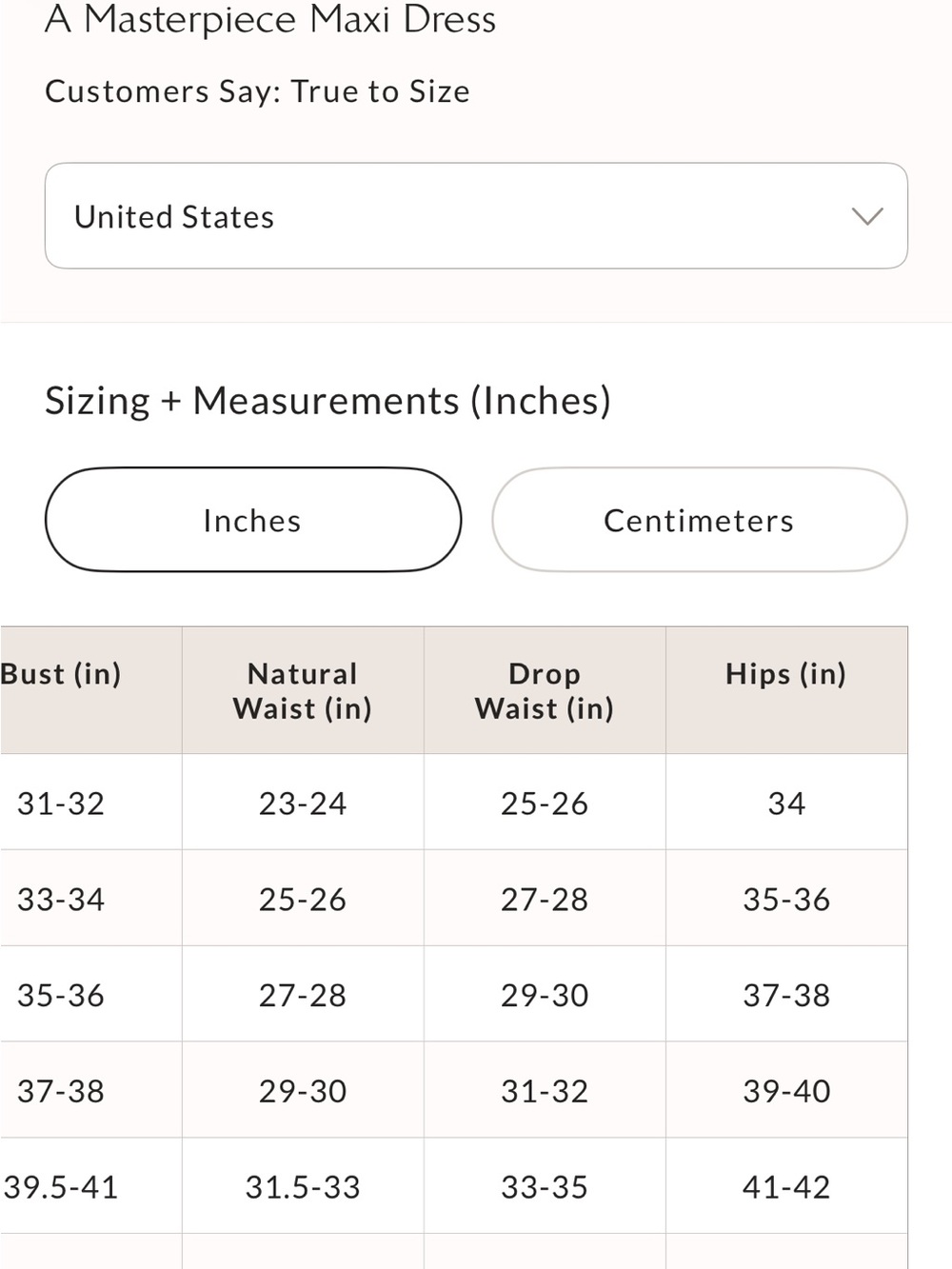
Task: Click the 33-35 drop waist cell
Action: (545, 1187)
